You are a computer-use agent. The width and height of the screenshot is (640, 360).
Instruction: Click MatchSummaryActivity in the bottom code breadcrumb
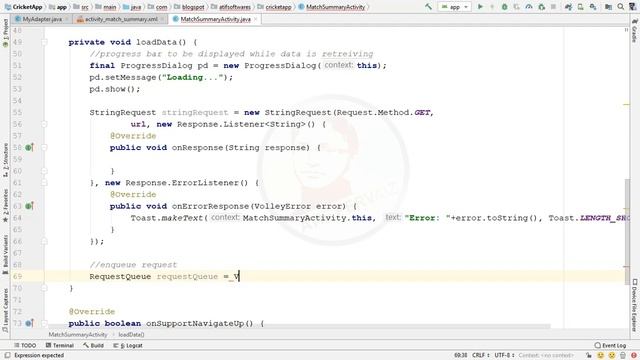(x=78, y=335)
